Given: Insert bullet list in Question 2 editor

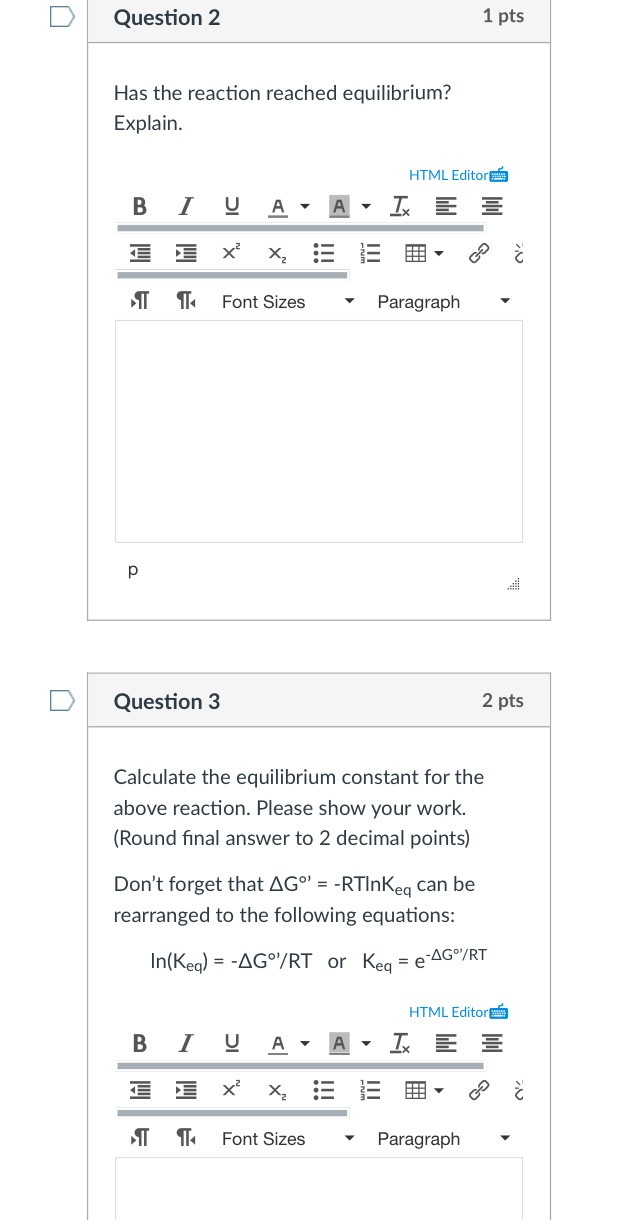Looking at the screenshot, I should (x=323, y=255).
